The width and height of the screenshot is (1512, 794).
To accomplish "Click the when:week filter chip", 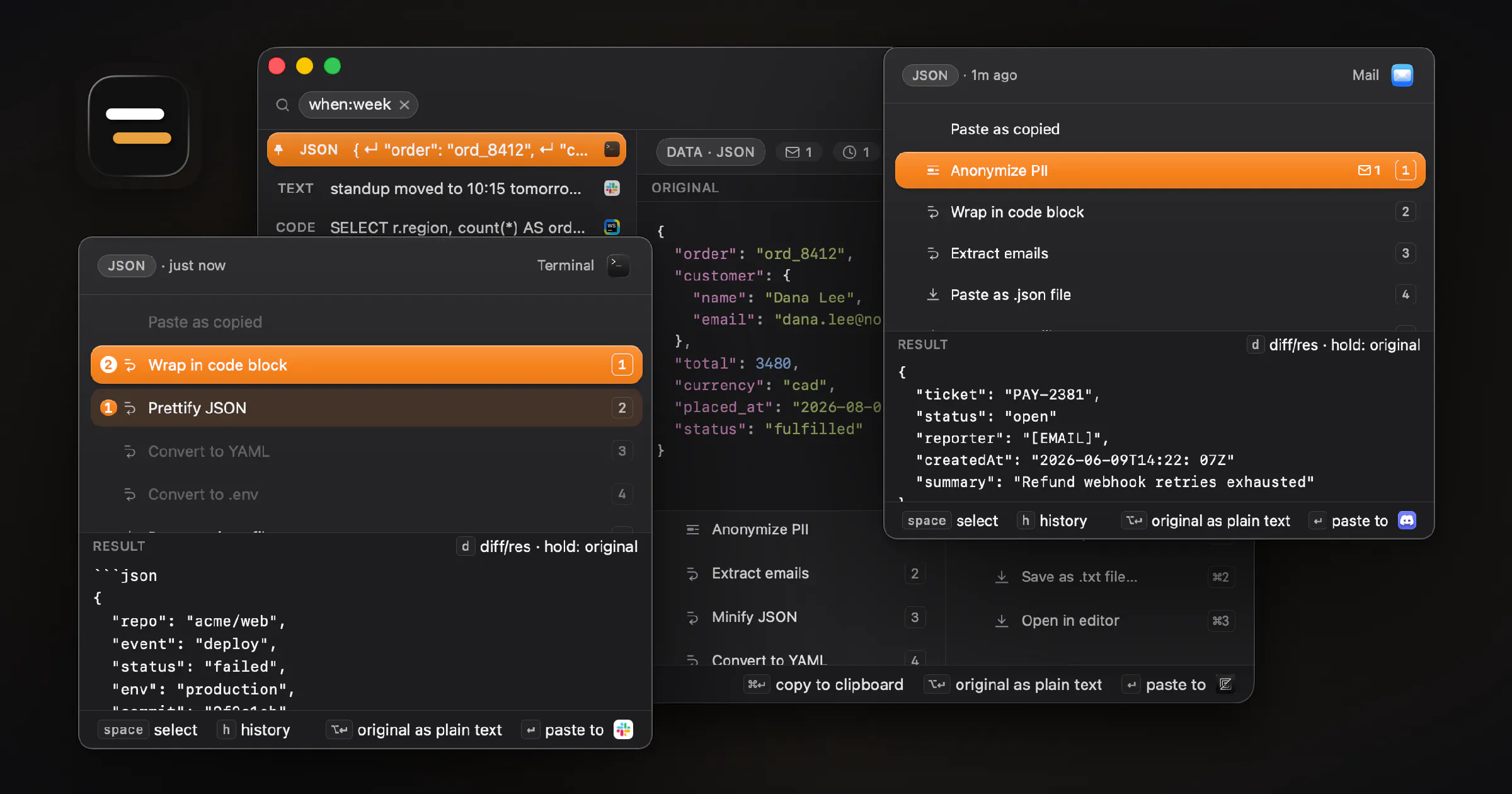I will [358, 105].
